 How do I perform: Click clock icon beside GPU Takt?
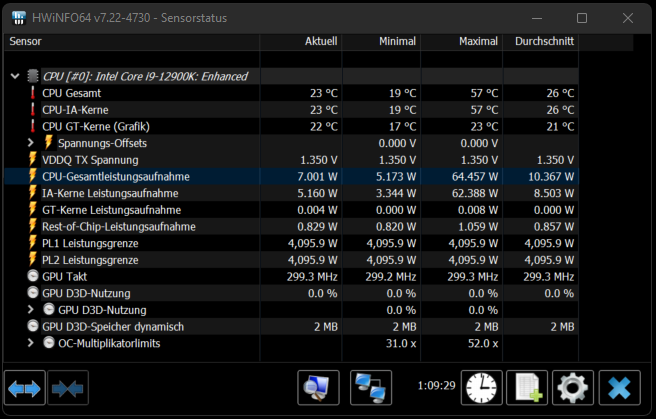[x=33, y=276]
